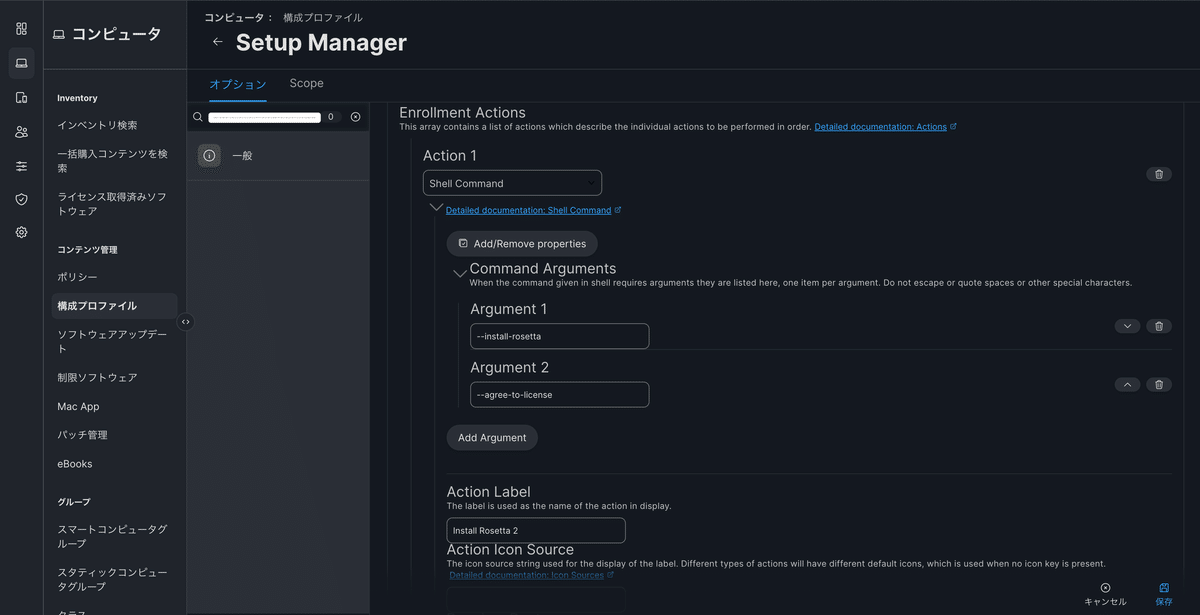Screen dimensions: 1200x615
Task: Click the Add Argument button
Action: pyautogui.click(x=492, y=437)
